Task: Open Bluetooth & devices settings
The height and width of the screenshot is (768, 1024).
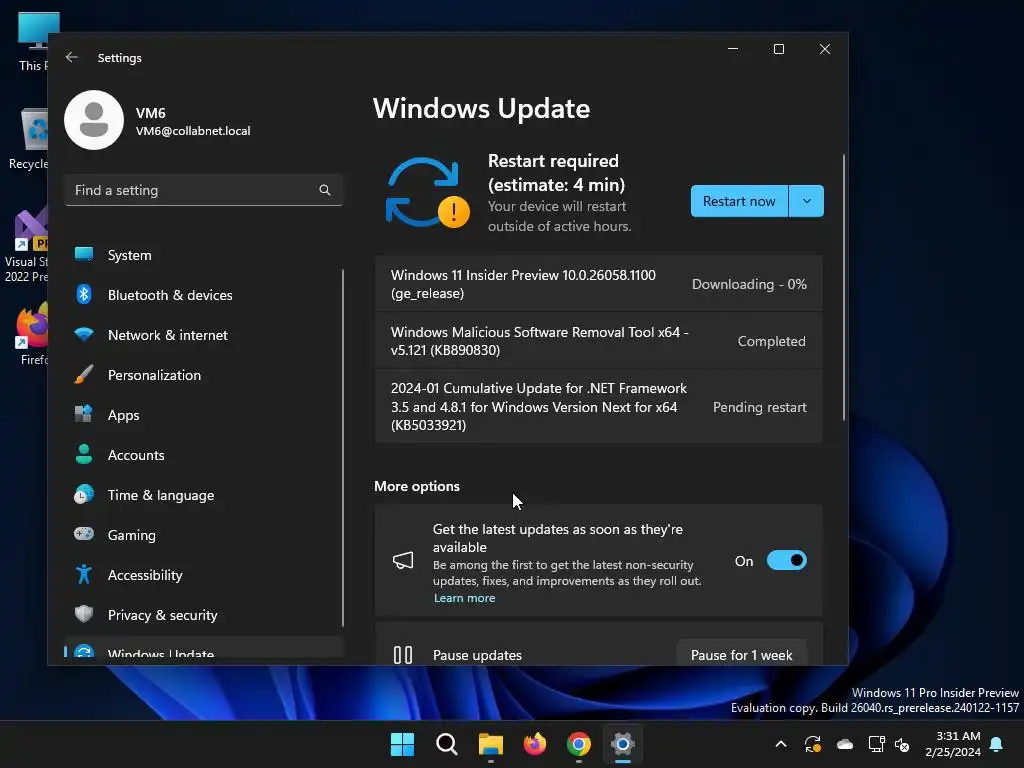Action: [204, 295]
